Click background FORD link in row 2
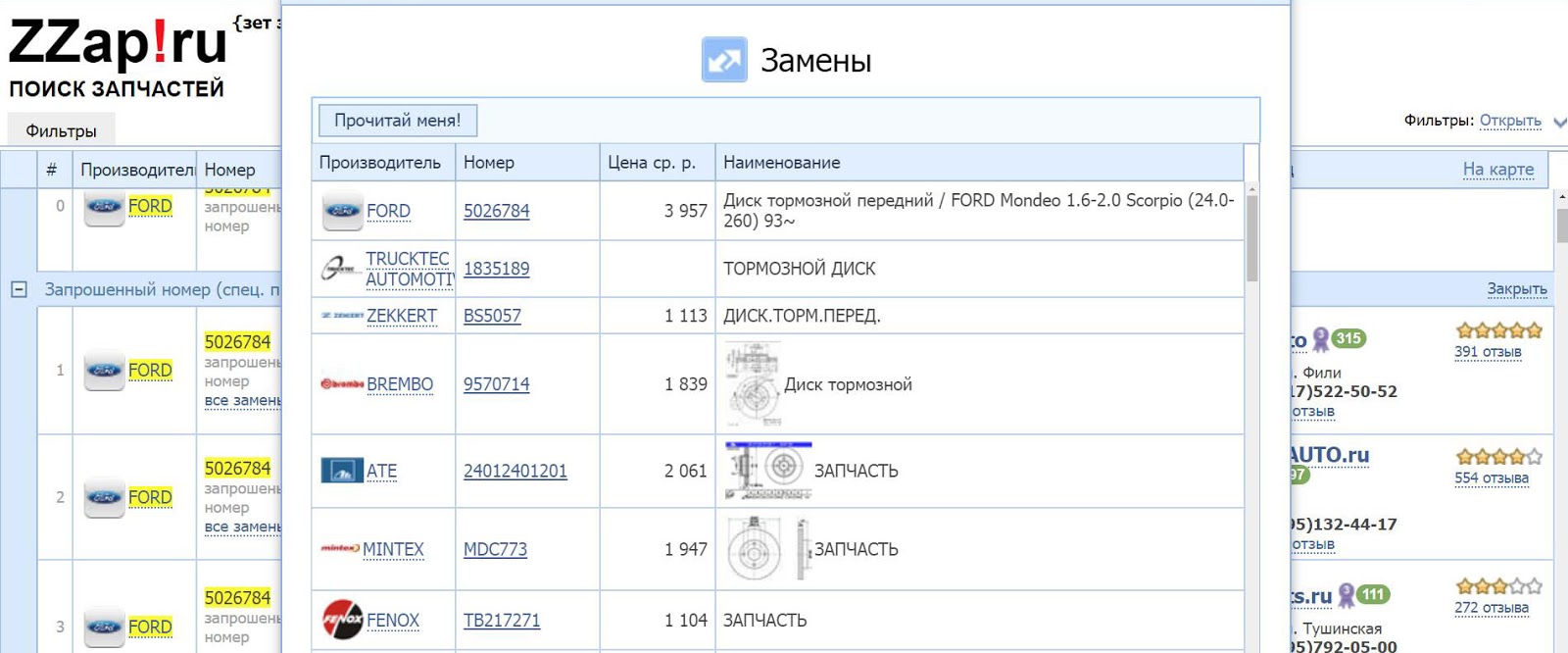This screenshot has height=653, width=1568. (150, 497)
